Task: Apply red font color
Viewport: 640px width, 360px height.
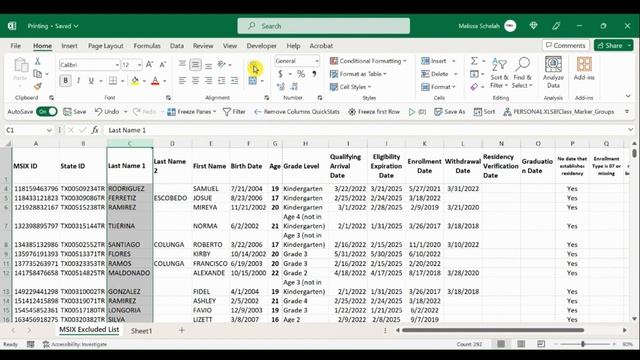Action: click(x=155, y=81)
